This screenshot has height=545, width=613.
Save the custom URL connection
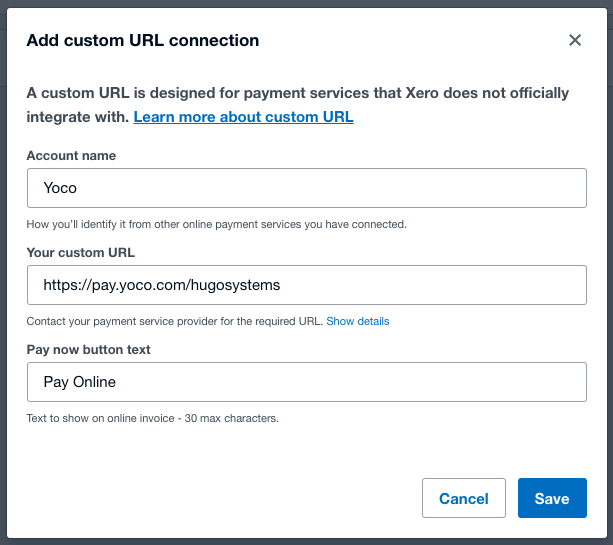point(552,498)
